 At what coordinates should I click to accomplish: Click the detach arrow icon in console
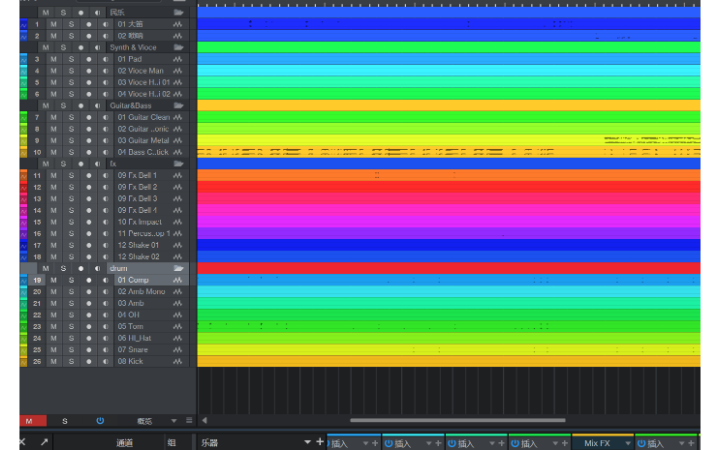pos(44,442)
